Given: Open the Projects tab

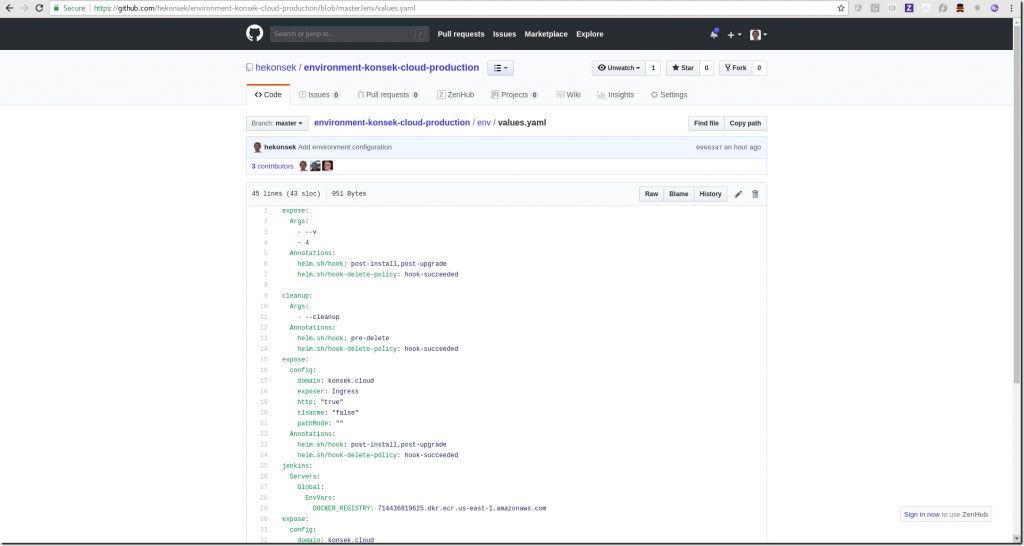Looking at the screenshot, I should (x=515, y=95).
